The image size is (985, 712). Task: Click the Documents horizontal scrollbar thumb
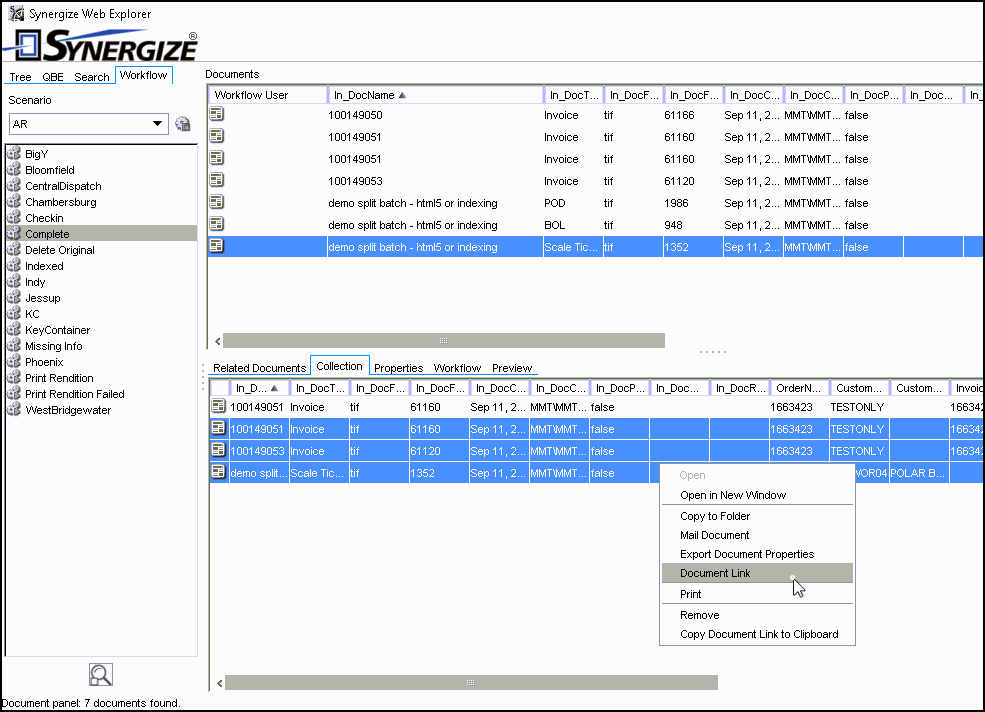tap(444, 341)
